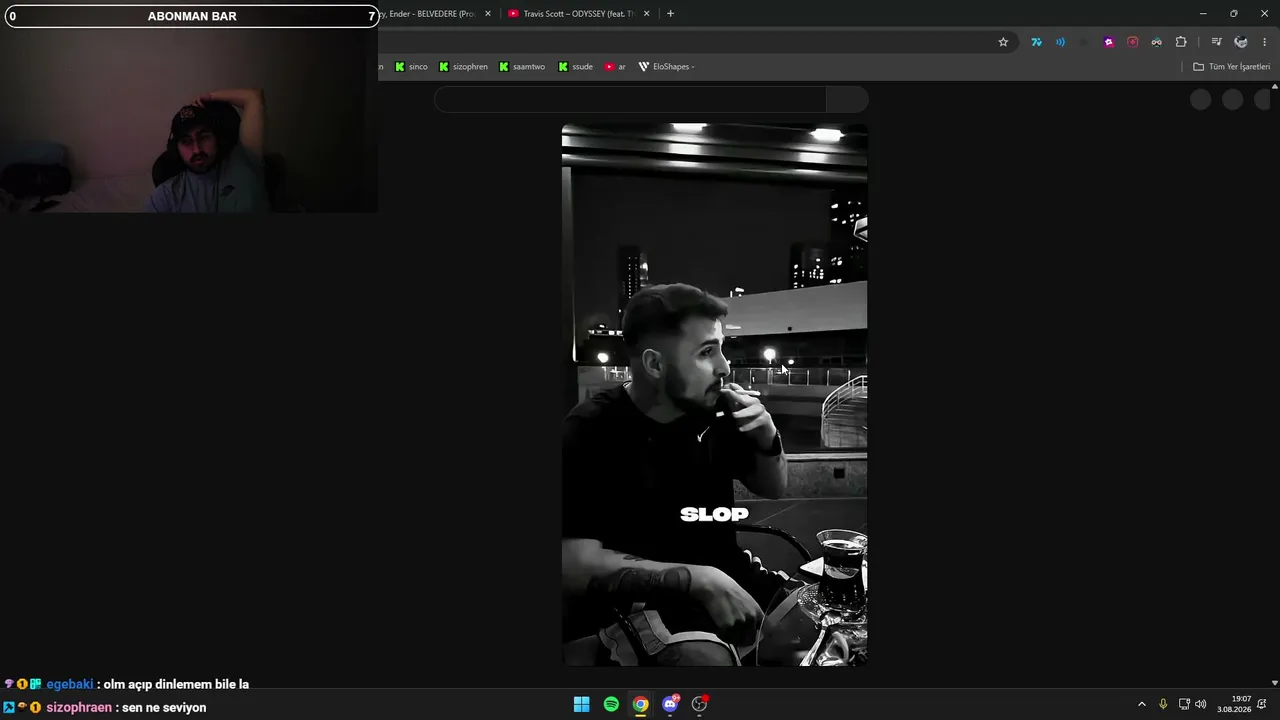This screenshot has height=720, width=1280.
Task: Click the page scrollbar down arrow
Action: pyautogui.click(x=1274, y=683)
